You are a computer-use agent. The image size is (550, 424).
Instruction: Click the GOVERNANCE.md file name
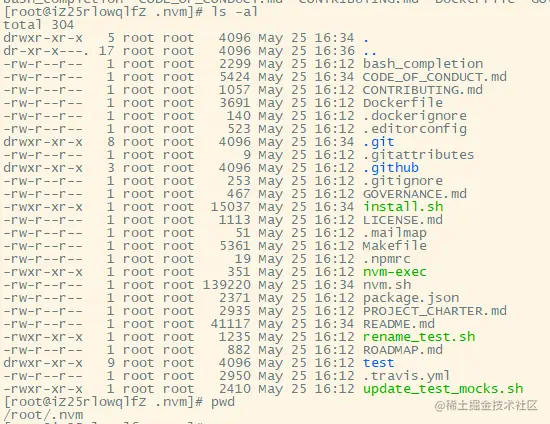pyautogui.click(x=415, y=194)
